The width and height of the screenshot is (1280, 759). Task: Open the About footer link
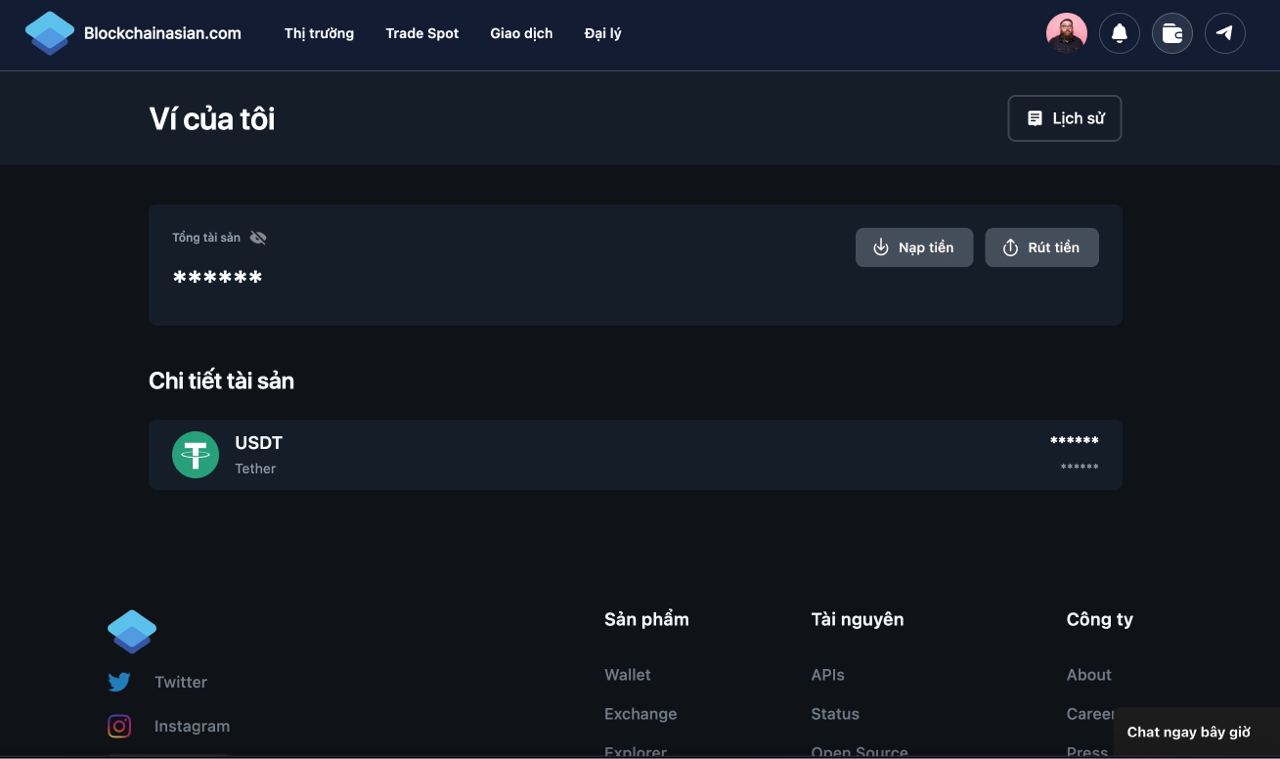tap(1089, 675)
